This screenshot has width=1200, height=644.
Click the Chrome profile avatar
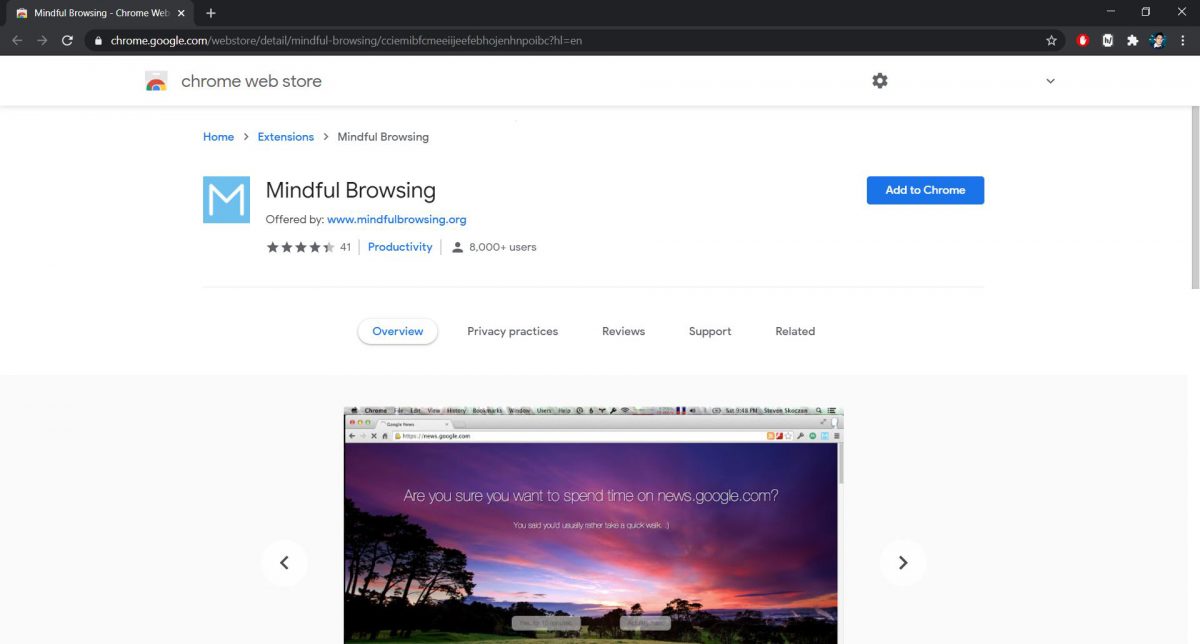click(x=1157, y=41)
